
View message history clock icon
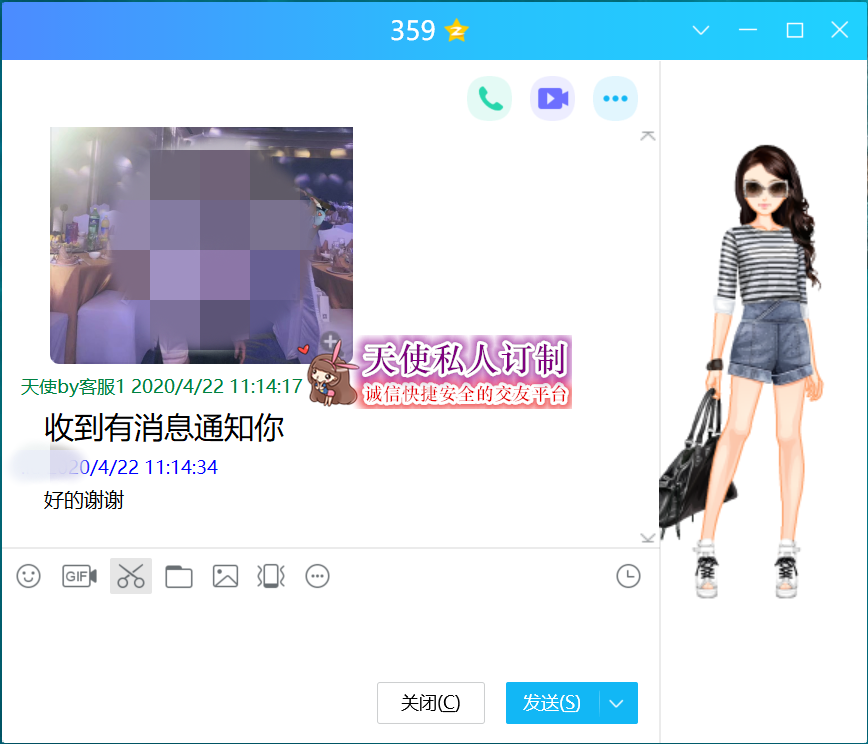628,576
